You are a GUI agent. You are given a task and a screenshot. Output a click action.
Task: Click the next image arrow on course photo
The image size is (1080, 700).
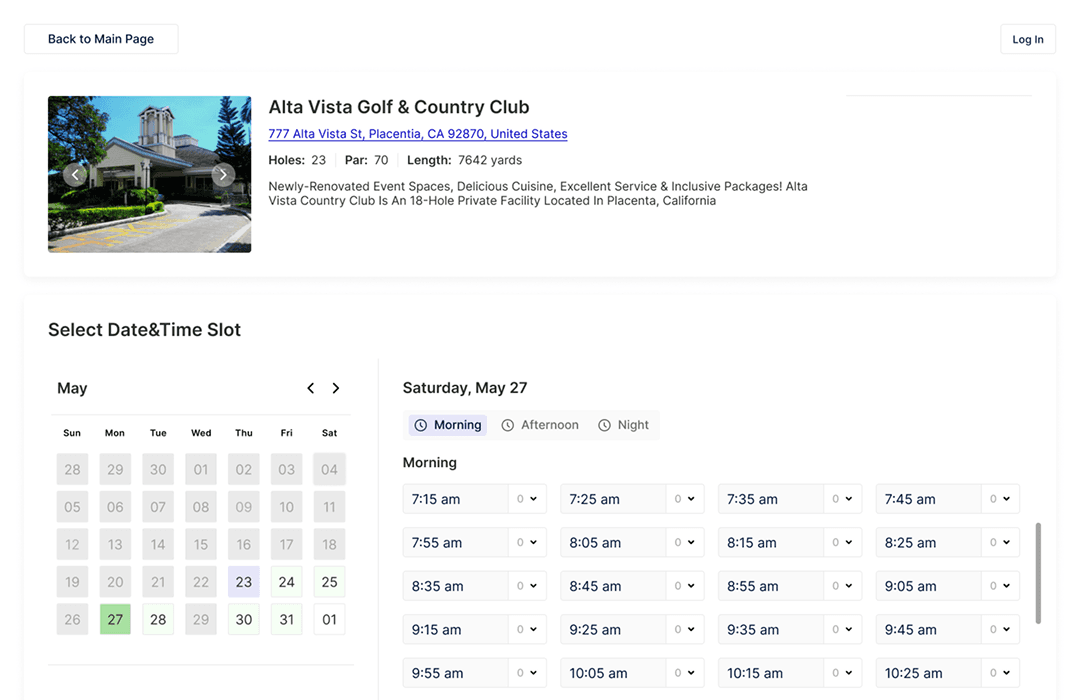(x=223, y=174)
